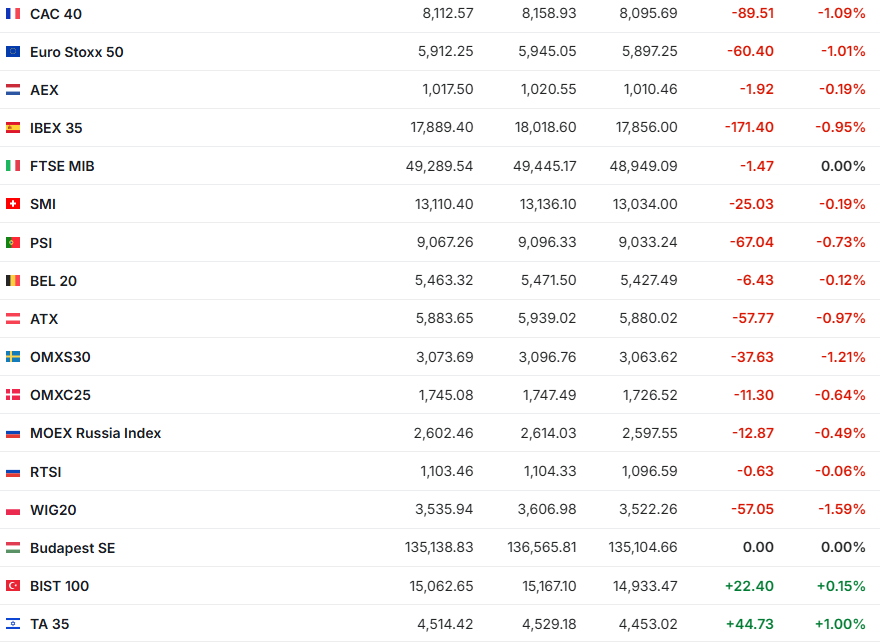
Task: Select CAC 40 last value 8,112.57
Action: (x=448, y=13)
